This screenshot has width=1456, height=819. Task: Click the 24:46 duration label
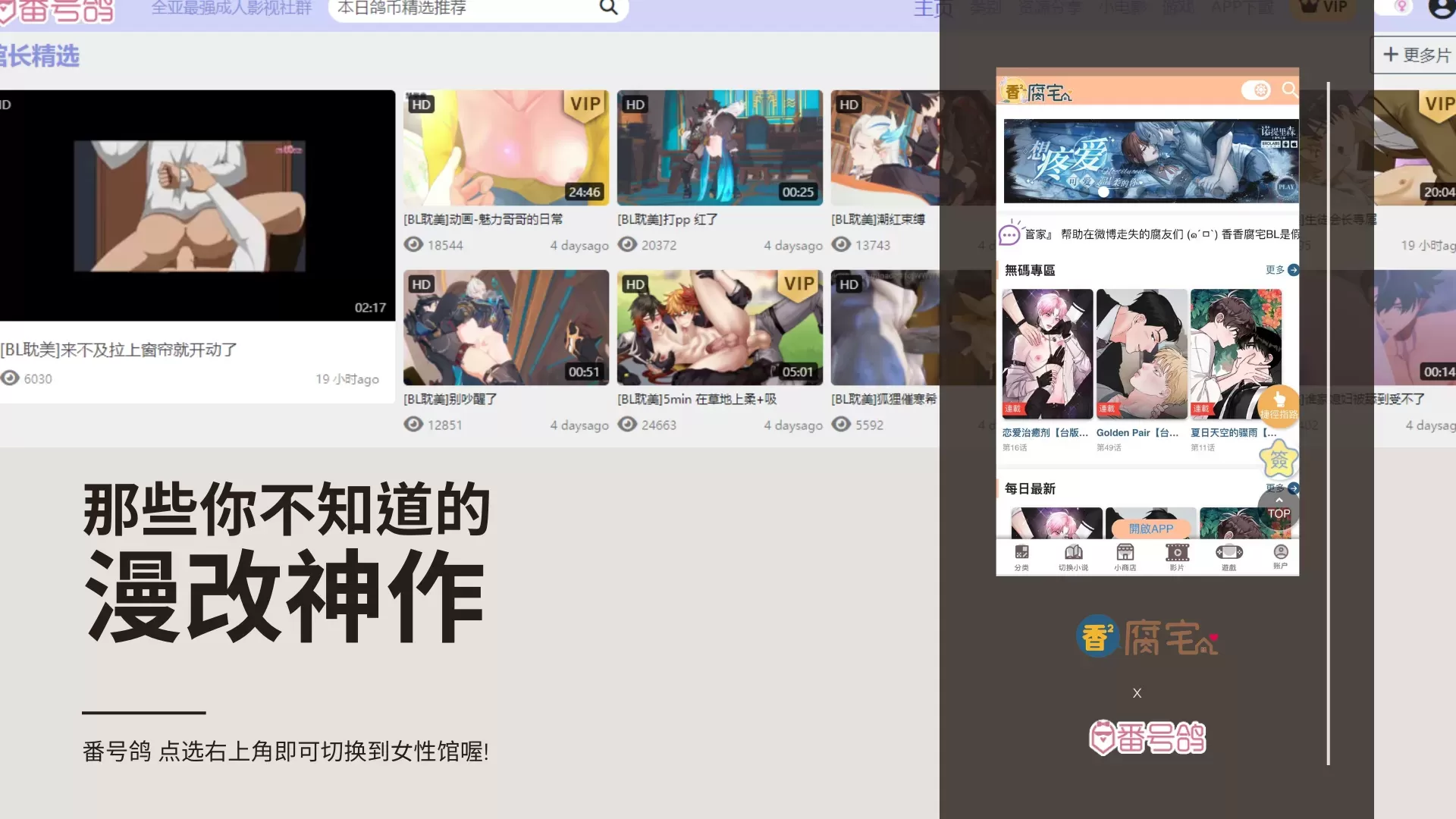(584, 193)
